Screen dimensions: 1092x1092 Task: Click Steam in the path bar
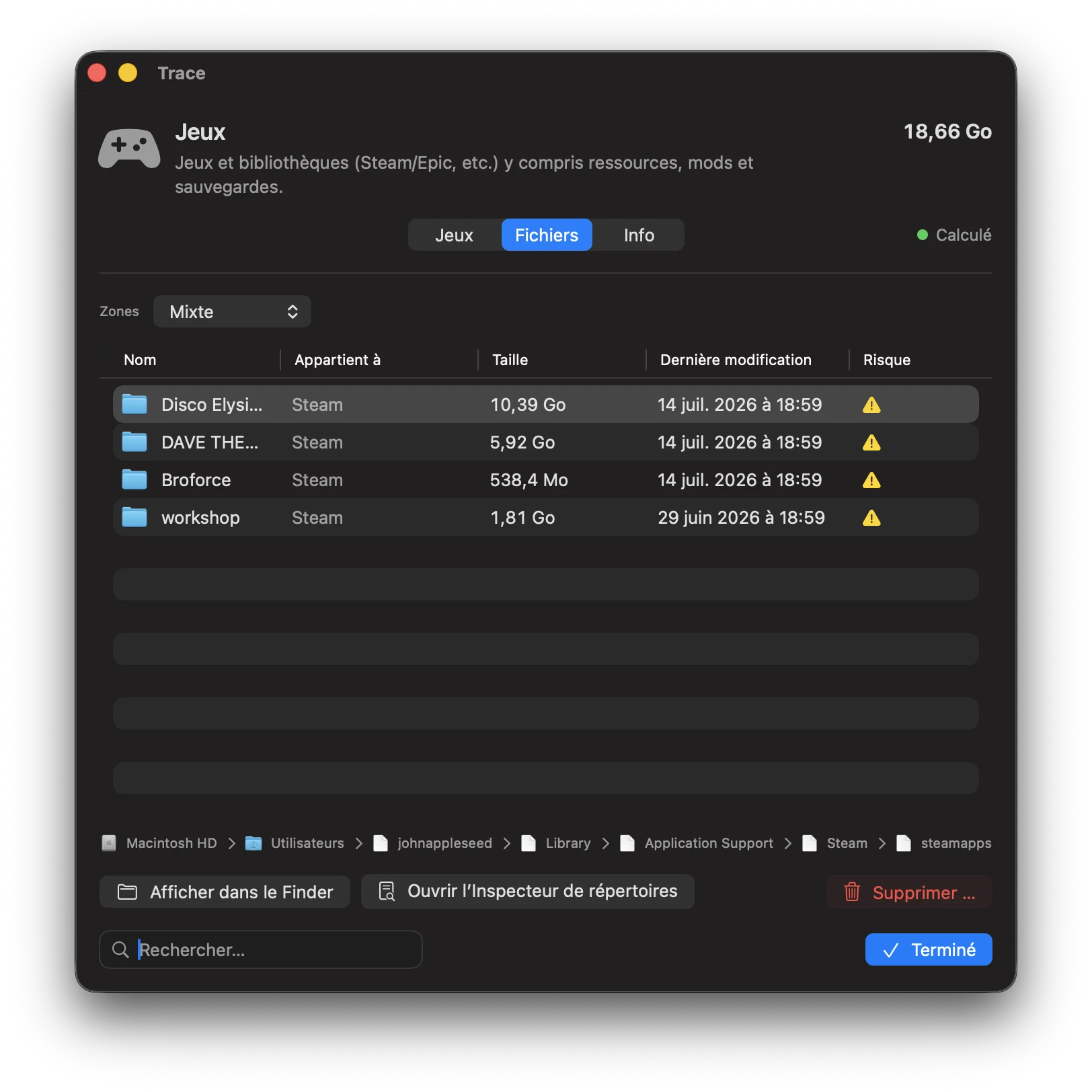pyautogui.click(x=847, y=843)
